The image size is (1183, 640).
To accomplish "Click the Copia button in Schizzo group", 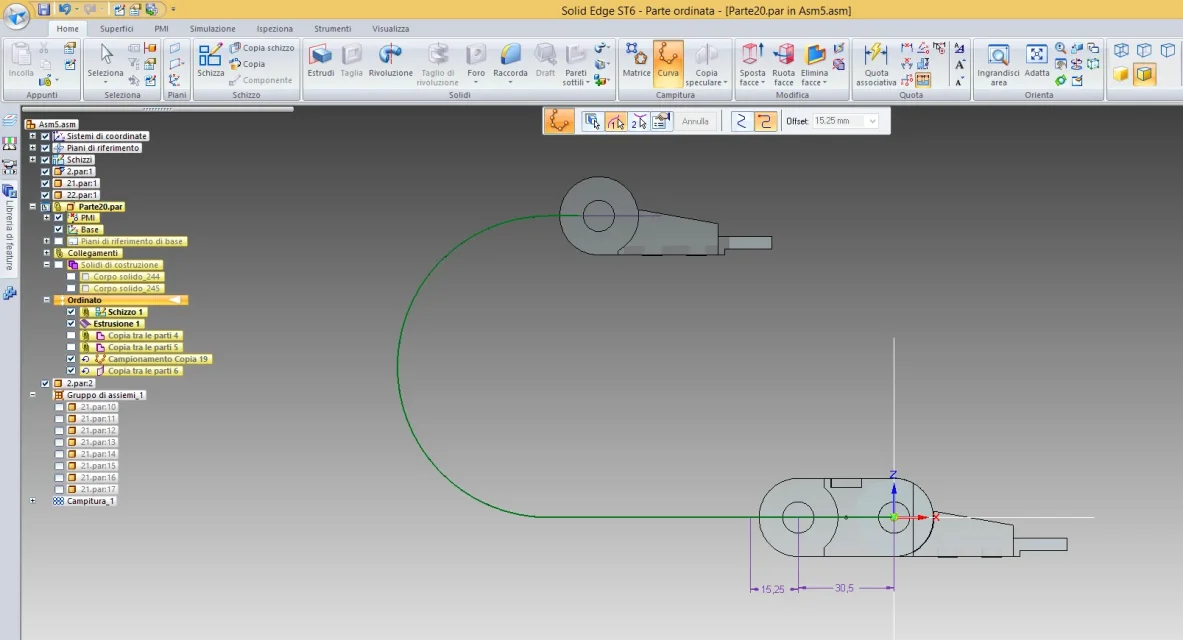I will pyautogui.click(x=247, y=64).
